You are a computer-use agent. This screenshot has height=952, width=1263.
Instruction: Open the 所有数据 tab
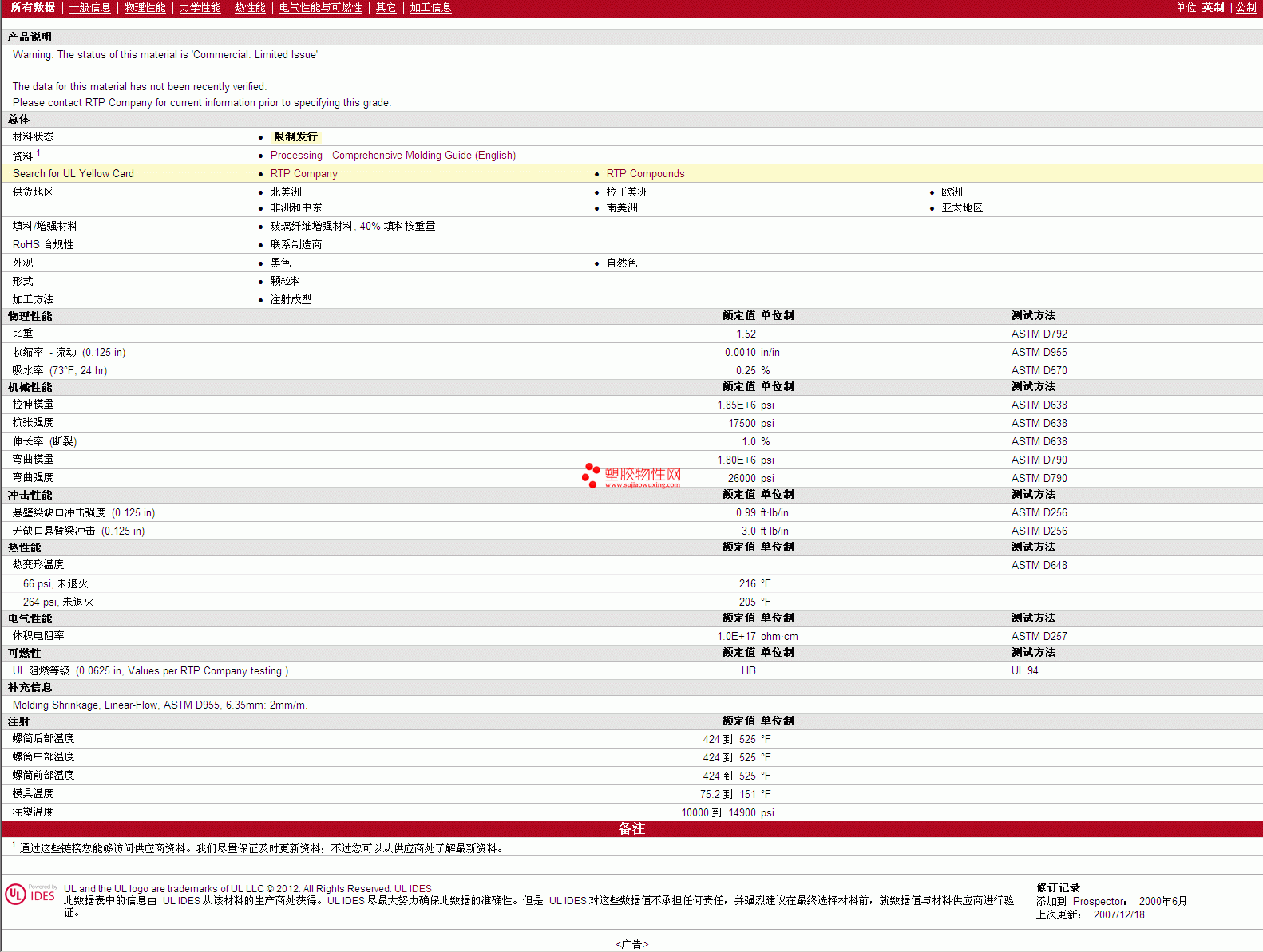[x=33, y=7]
